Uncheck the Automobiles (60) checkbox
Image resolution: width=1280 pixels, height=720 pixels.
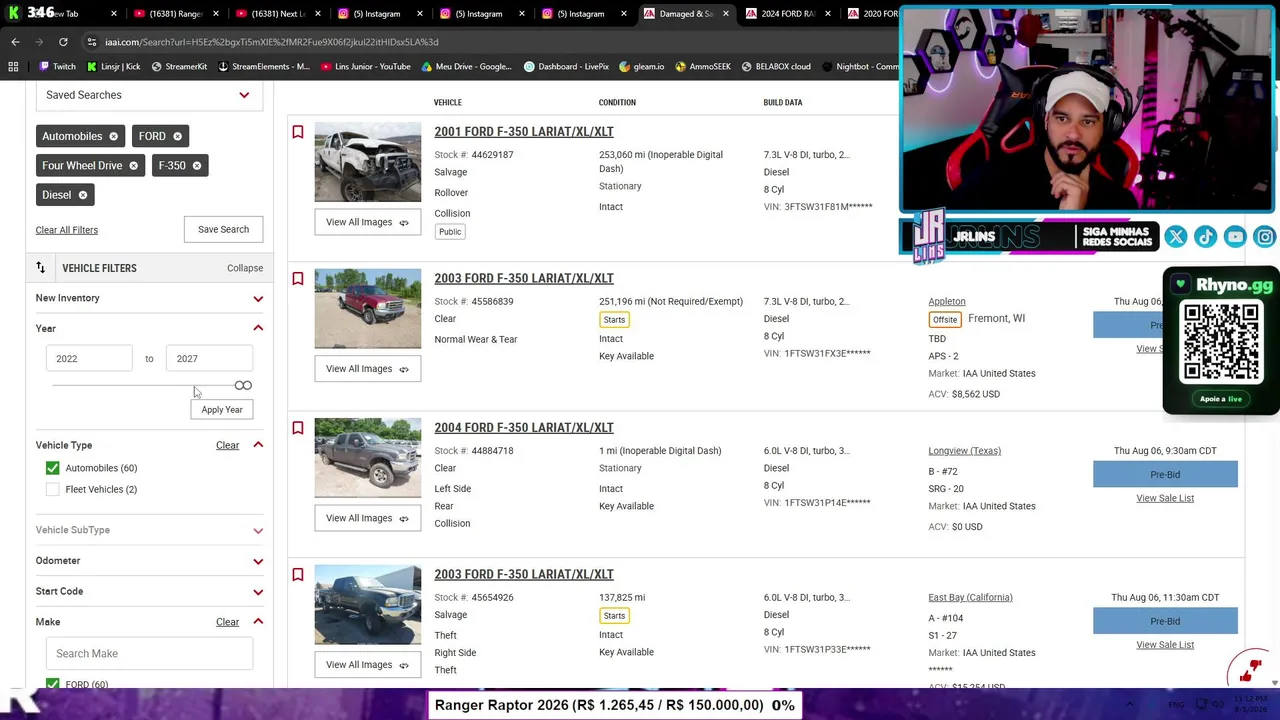pyautogui.click(x=52, y=468)
